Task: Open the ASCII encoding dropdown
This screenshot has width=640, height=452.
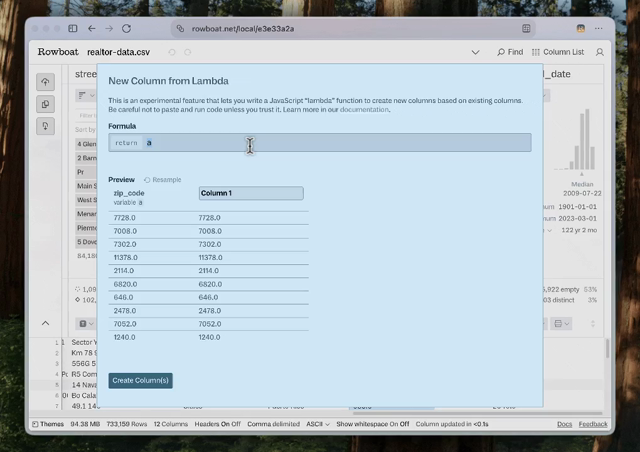Action: point(318,424)
